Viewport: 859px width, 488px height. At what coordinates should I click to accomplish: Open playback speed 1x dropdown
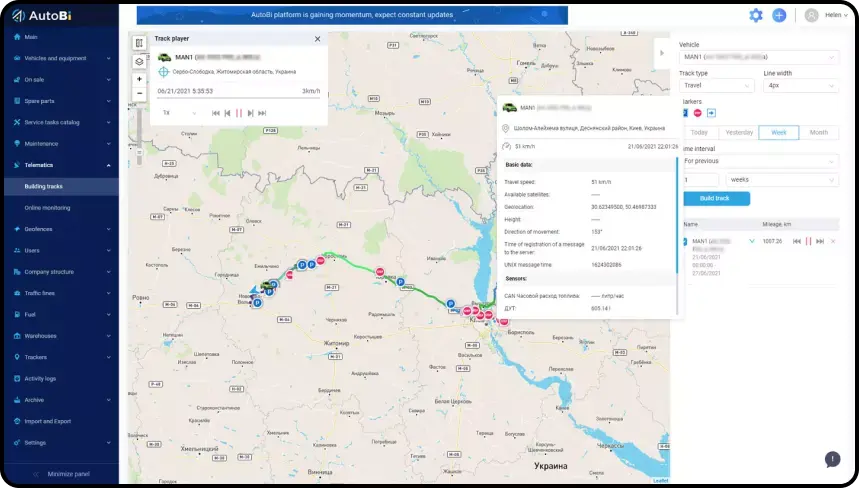pos(179,113)
